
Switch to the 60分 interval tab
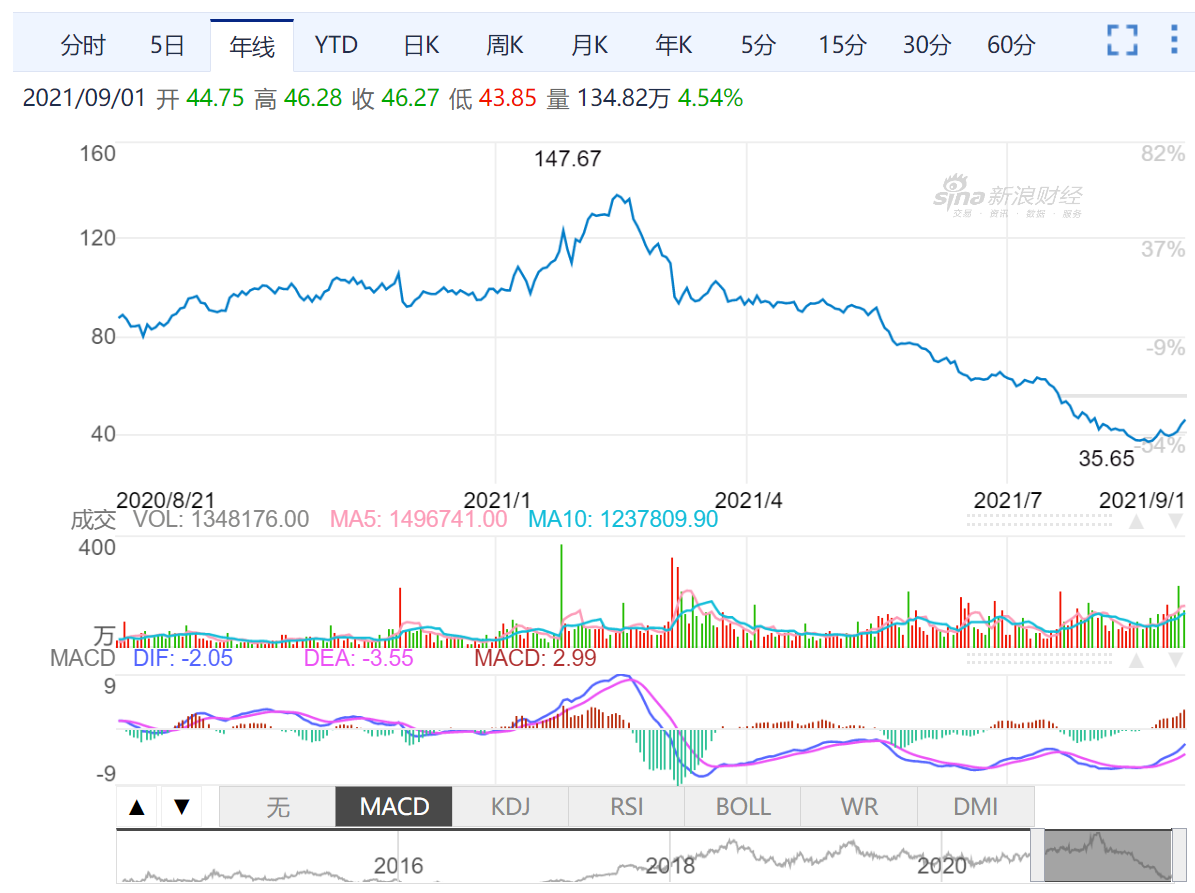1011,45
